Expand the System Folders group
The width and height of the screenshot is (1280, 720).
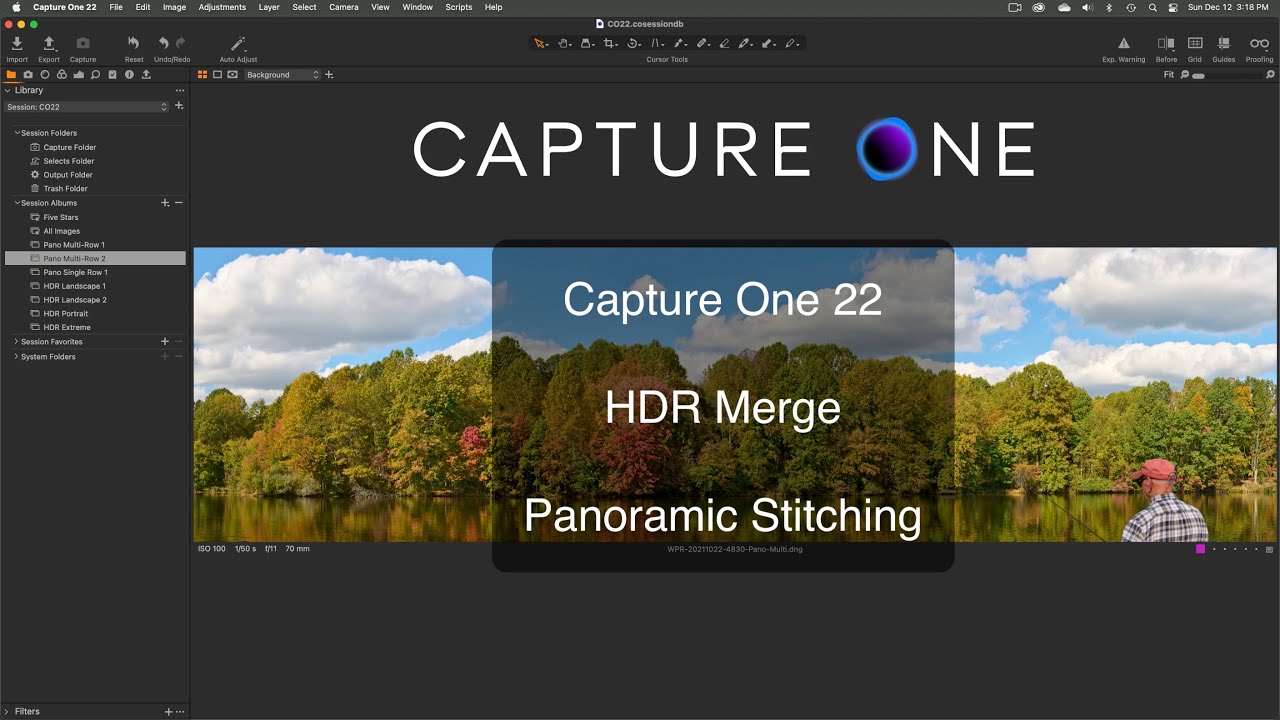[x=17, y=356]
